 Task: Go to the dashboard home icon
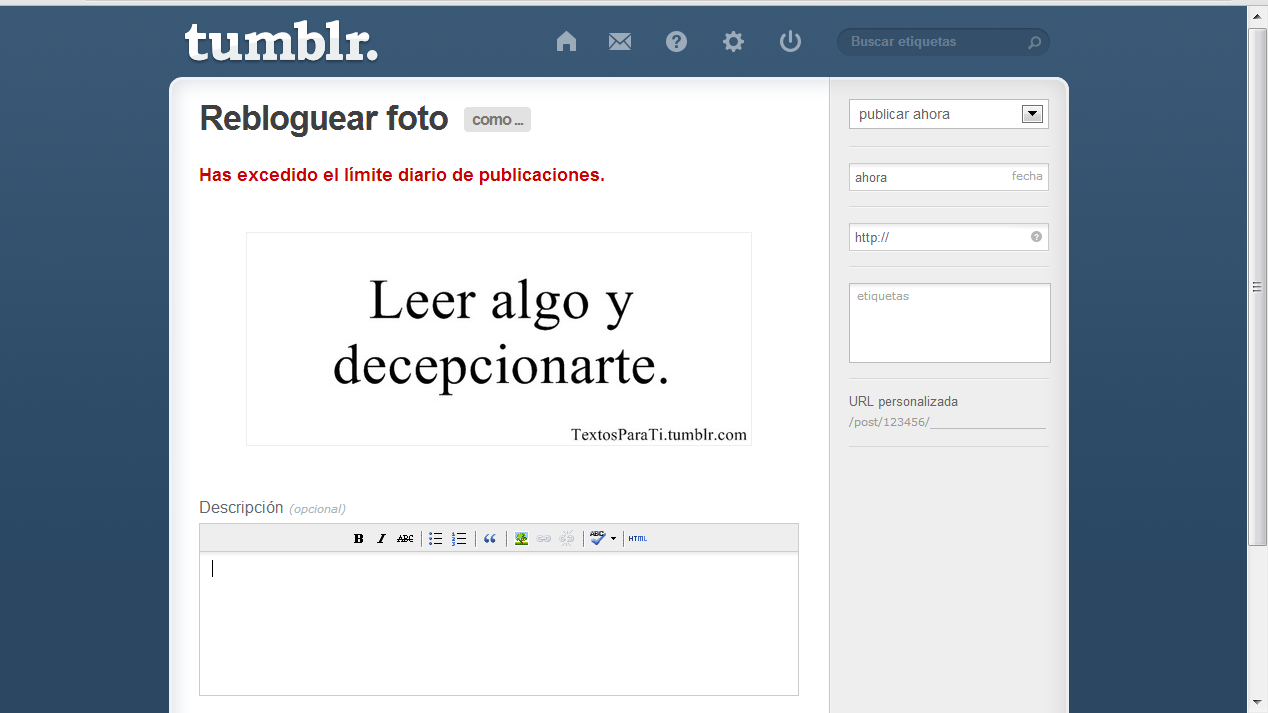pyautogui.click(x=567, y=41)
